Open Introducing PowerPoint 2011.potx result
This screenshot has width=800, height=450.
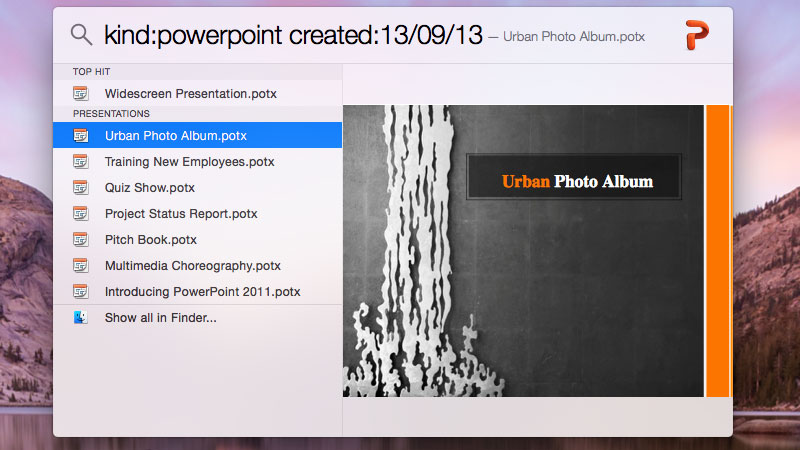(202, 292)
